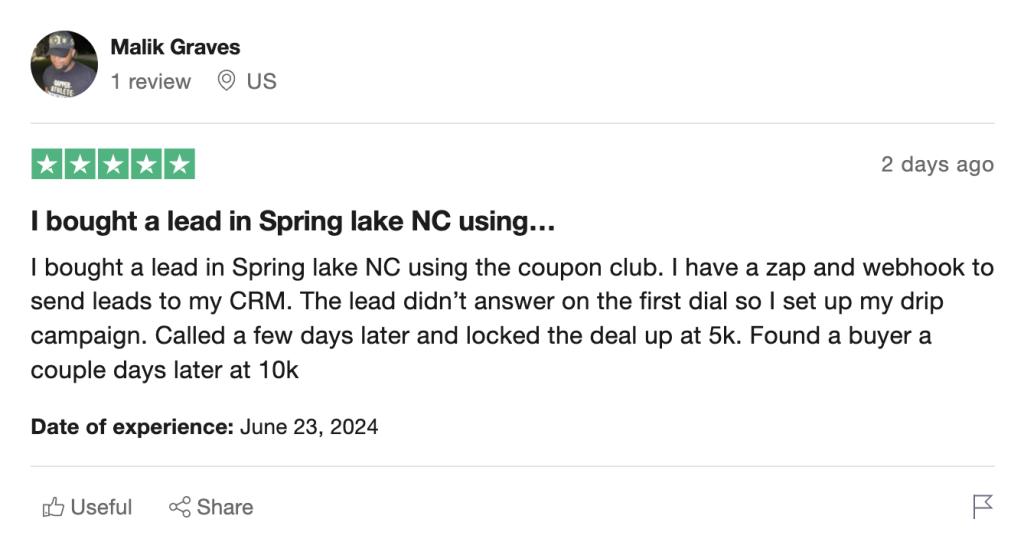Click the fourth green rating star
This screenshot has width=1024, height=542.
pos(146,164)
